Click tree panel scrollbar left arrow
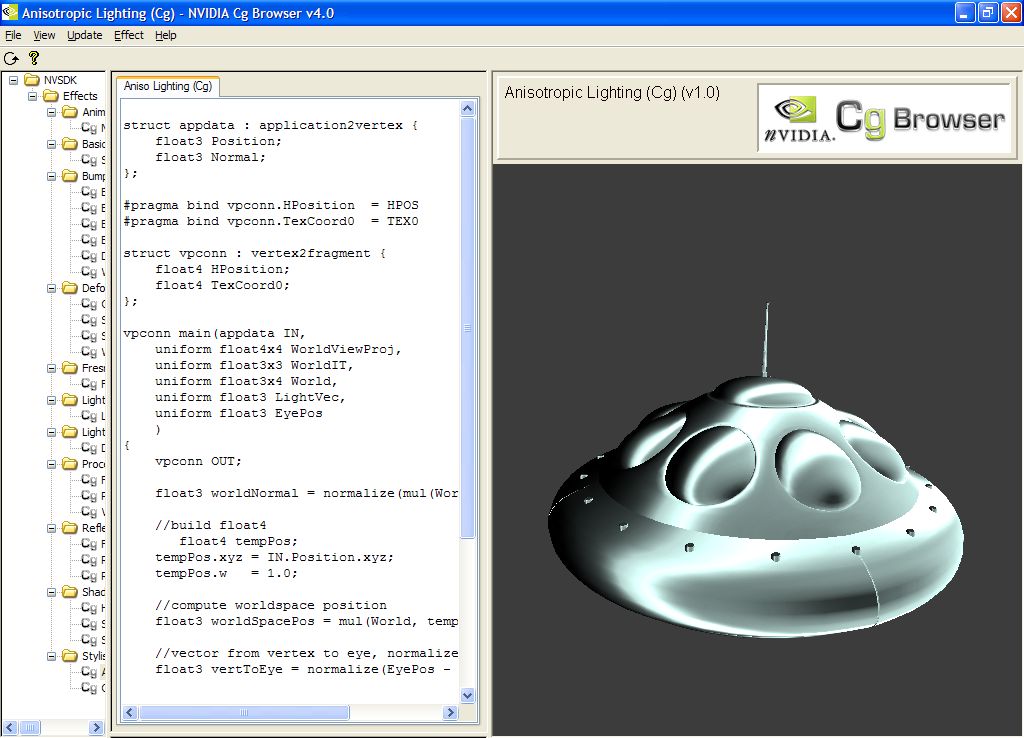This screenshot has width=1024, height=738. click(10, 727)
